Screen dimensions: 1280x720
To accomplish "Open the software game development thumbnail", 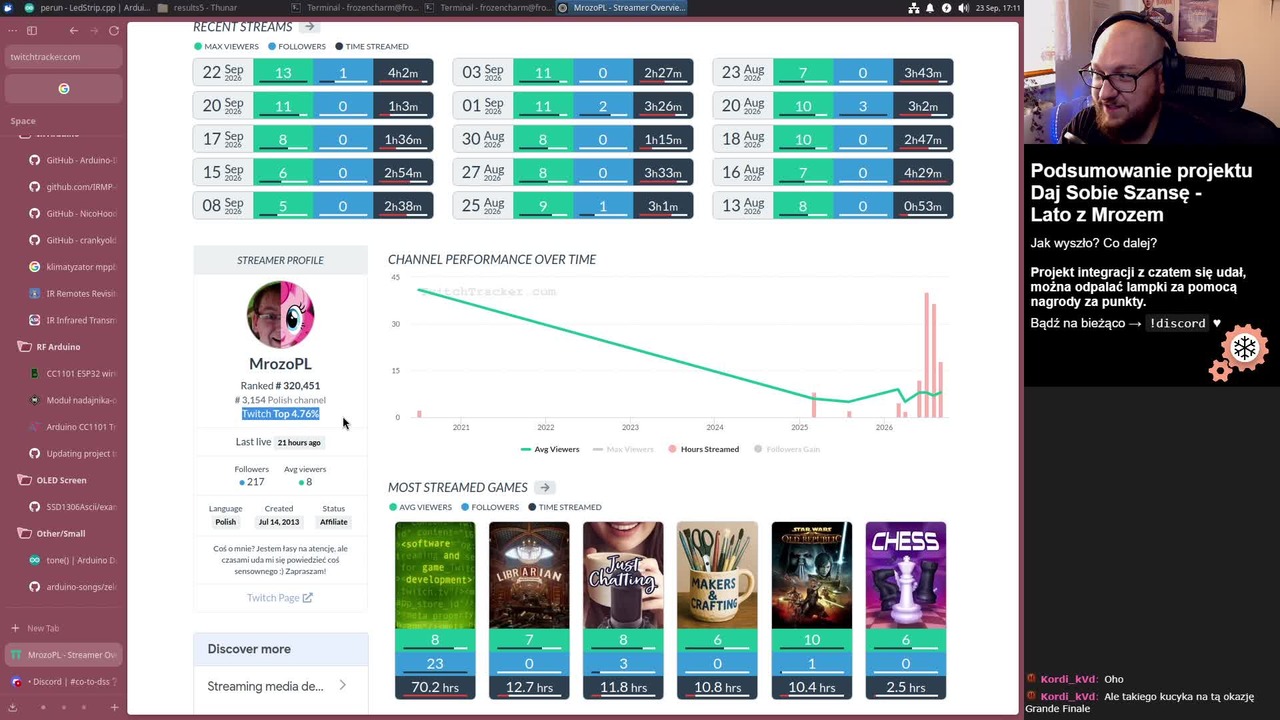I will [x=435, y=575].
